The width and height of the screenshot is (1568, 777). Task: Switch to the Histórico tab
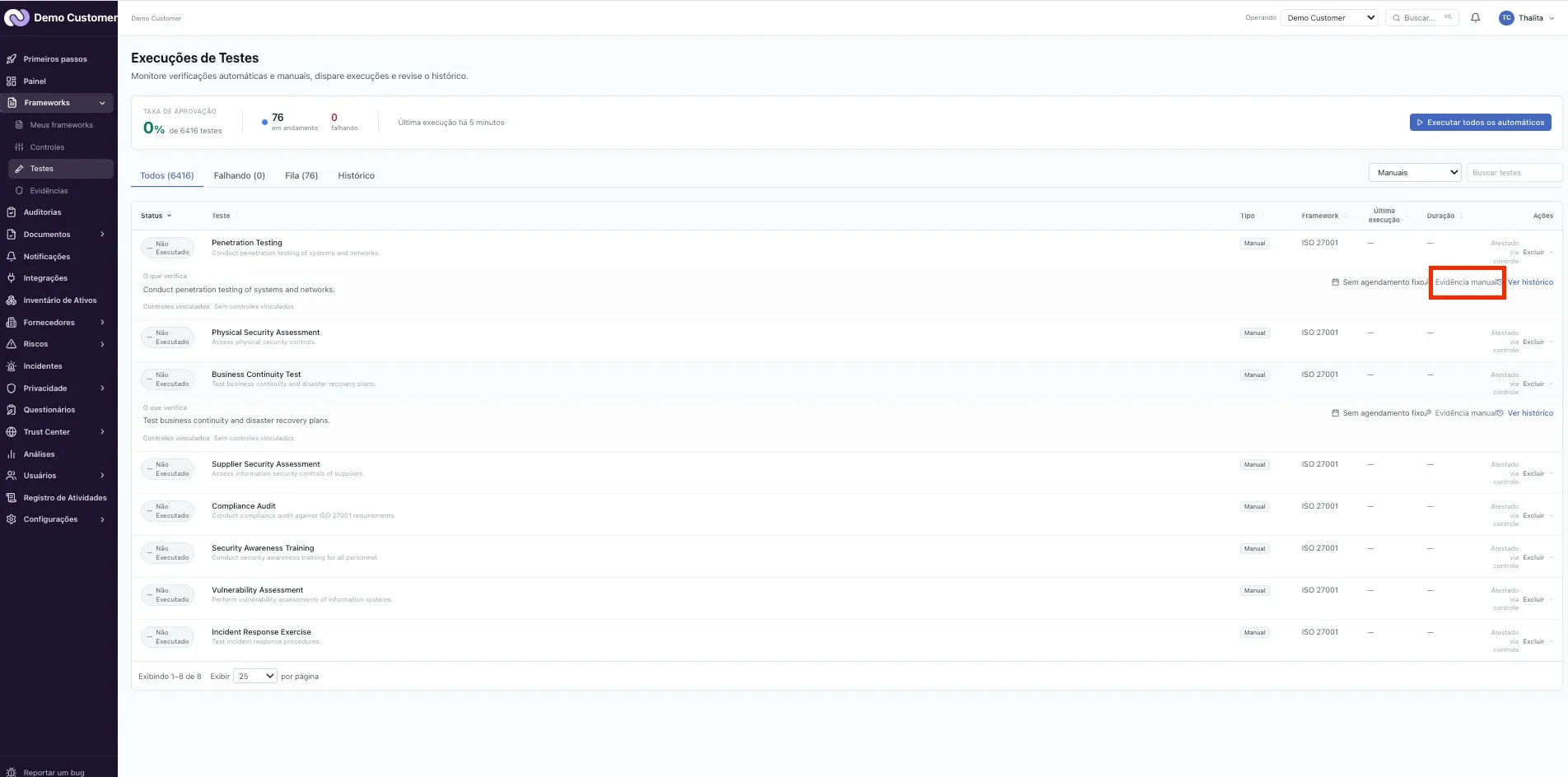point(356,175)
